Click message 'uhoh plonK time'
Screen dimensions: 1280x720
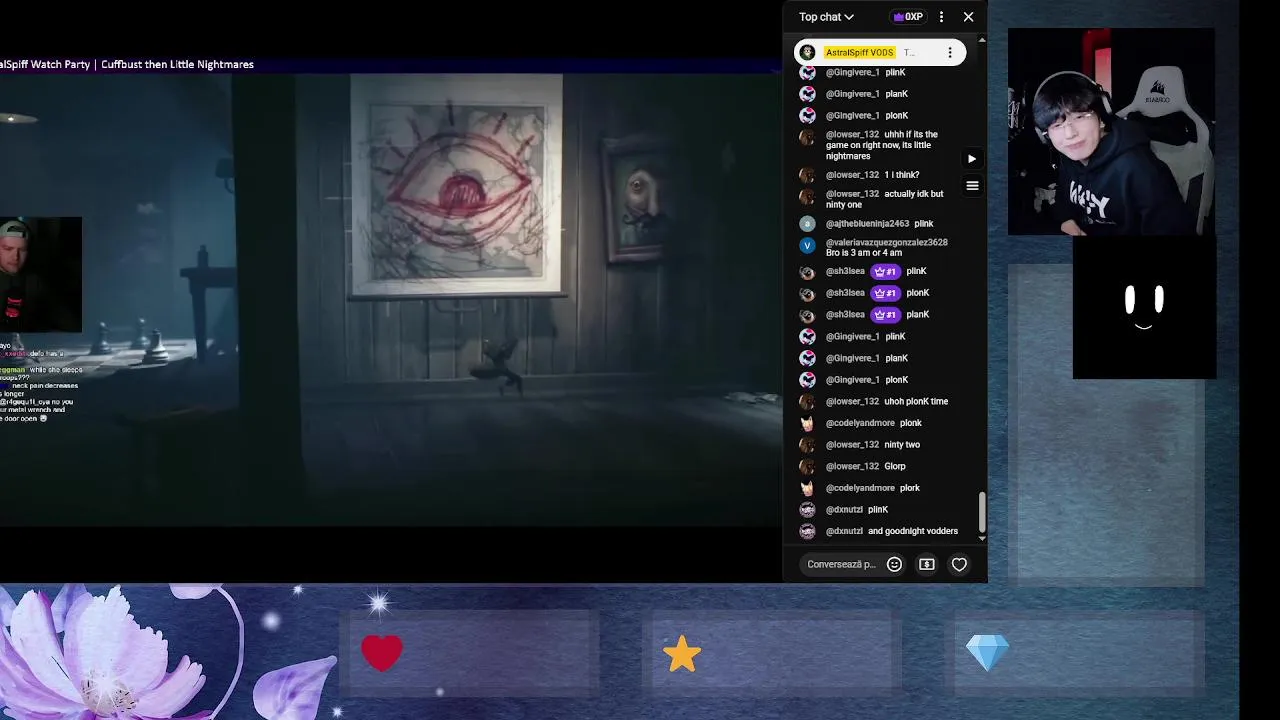[x=916, y=402]
